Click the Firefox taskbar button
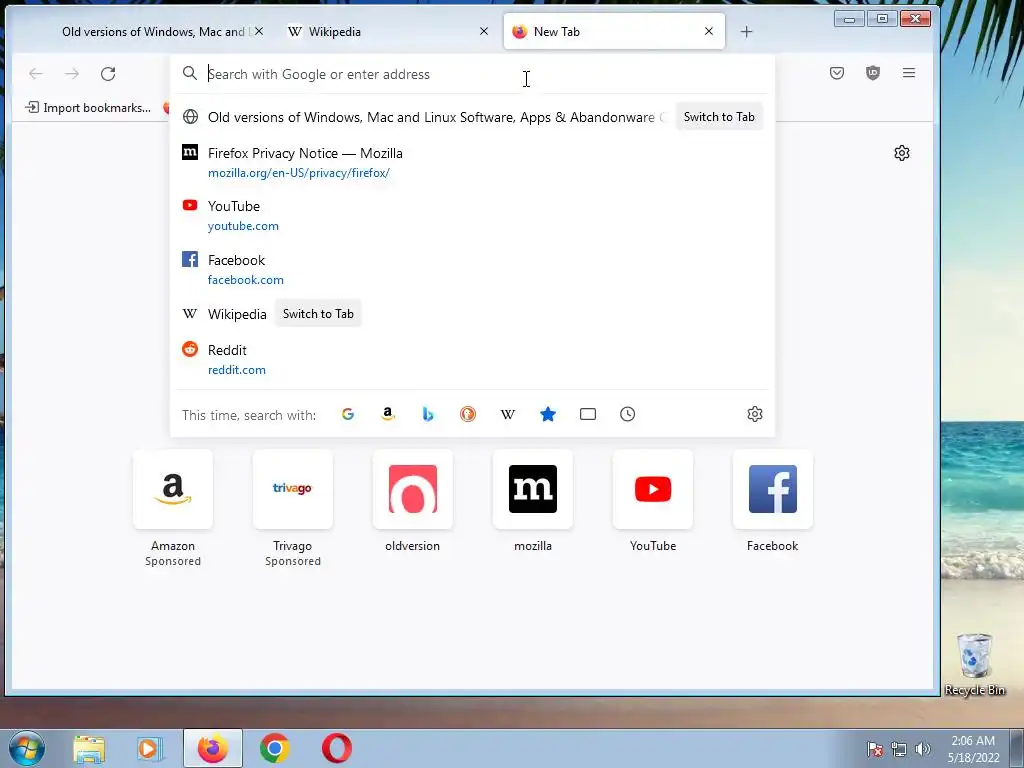This screenshot has height=768, width=1024. 213,748
